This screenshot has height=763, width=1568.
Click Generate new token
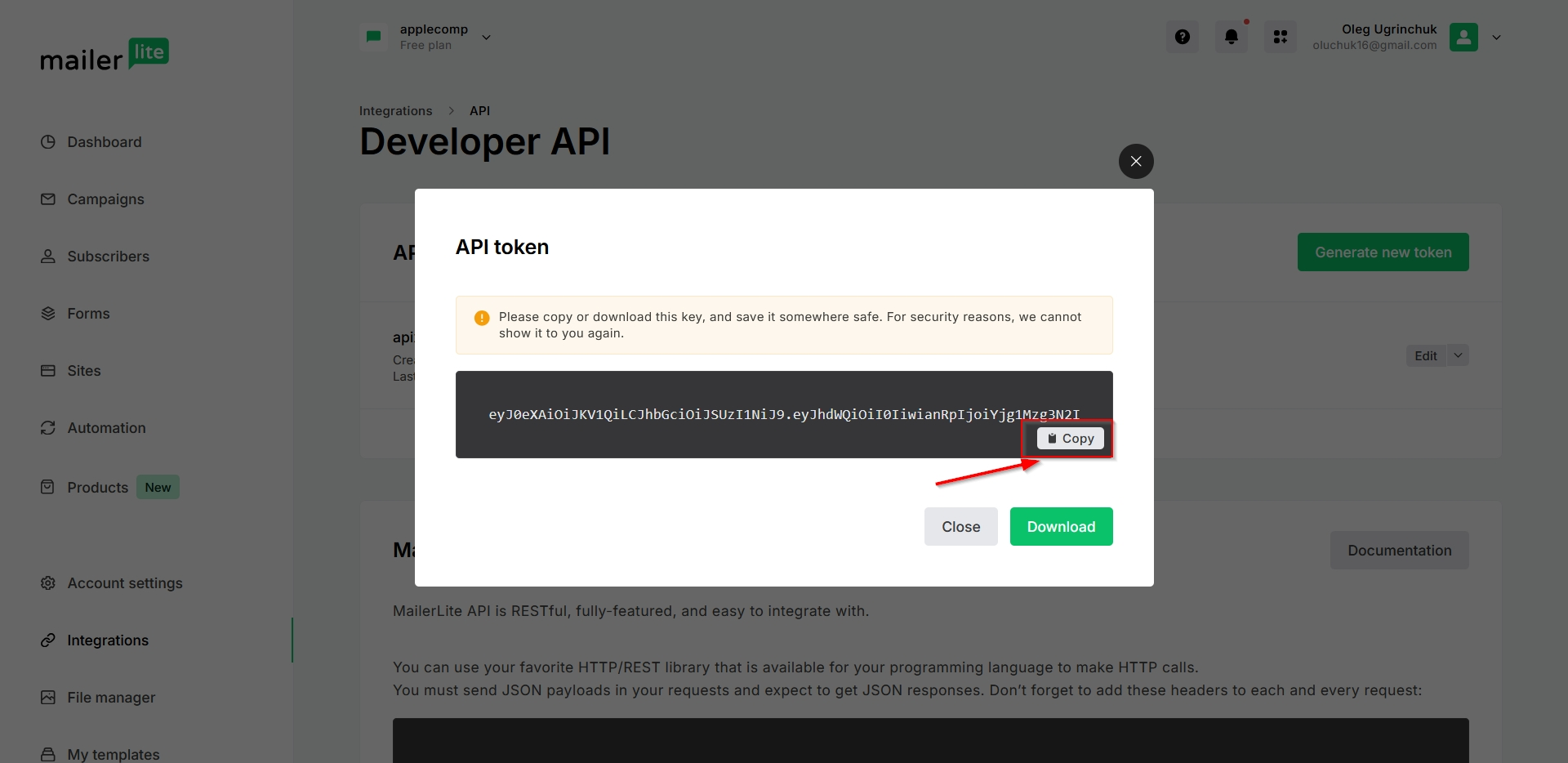[x=1383, y=252]
